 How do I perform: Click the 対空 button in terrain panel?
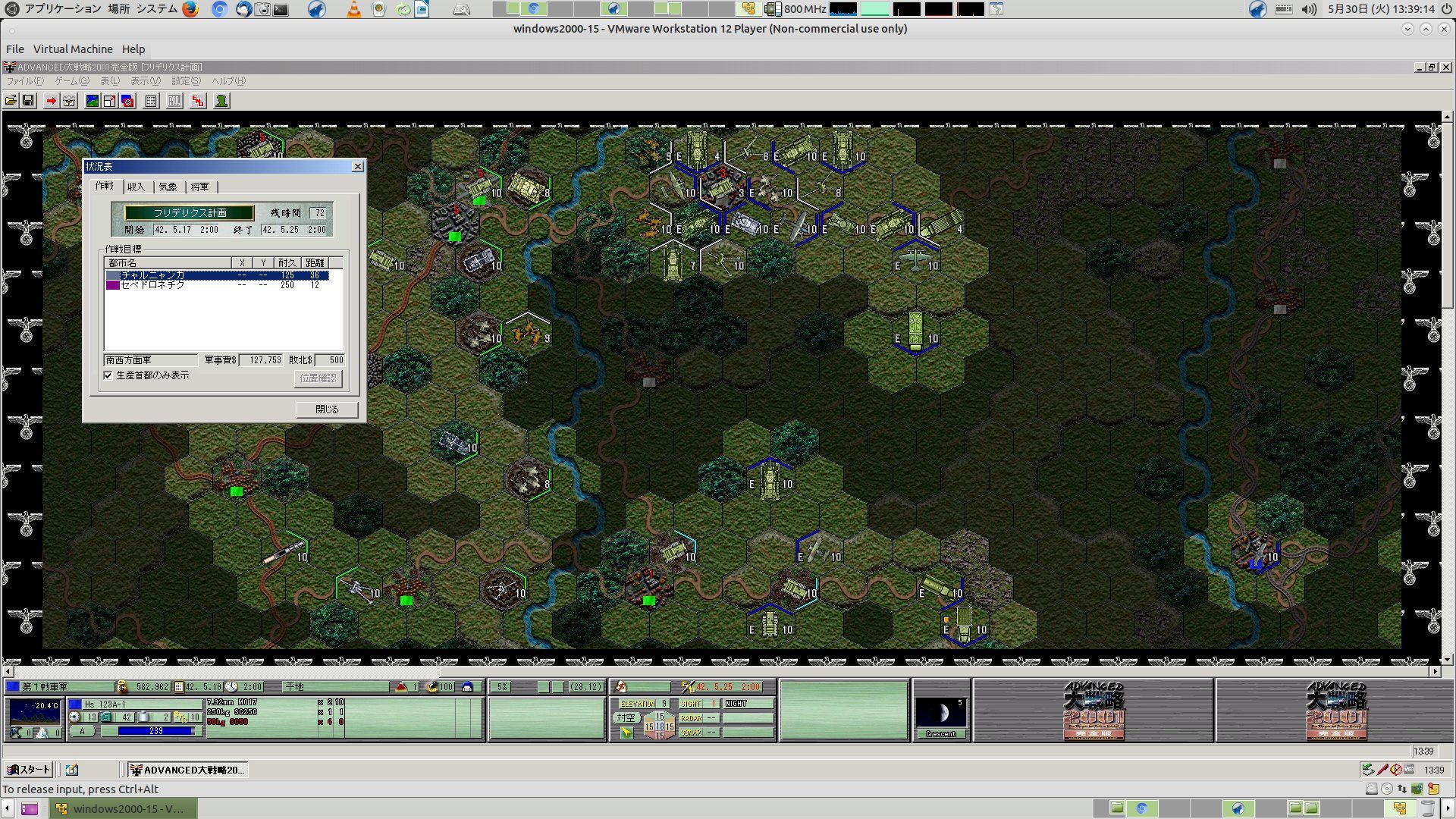tap(626, 717)
